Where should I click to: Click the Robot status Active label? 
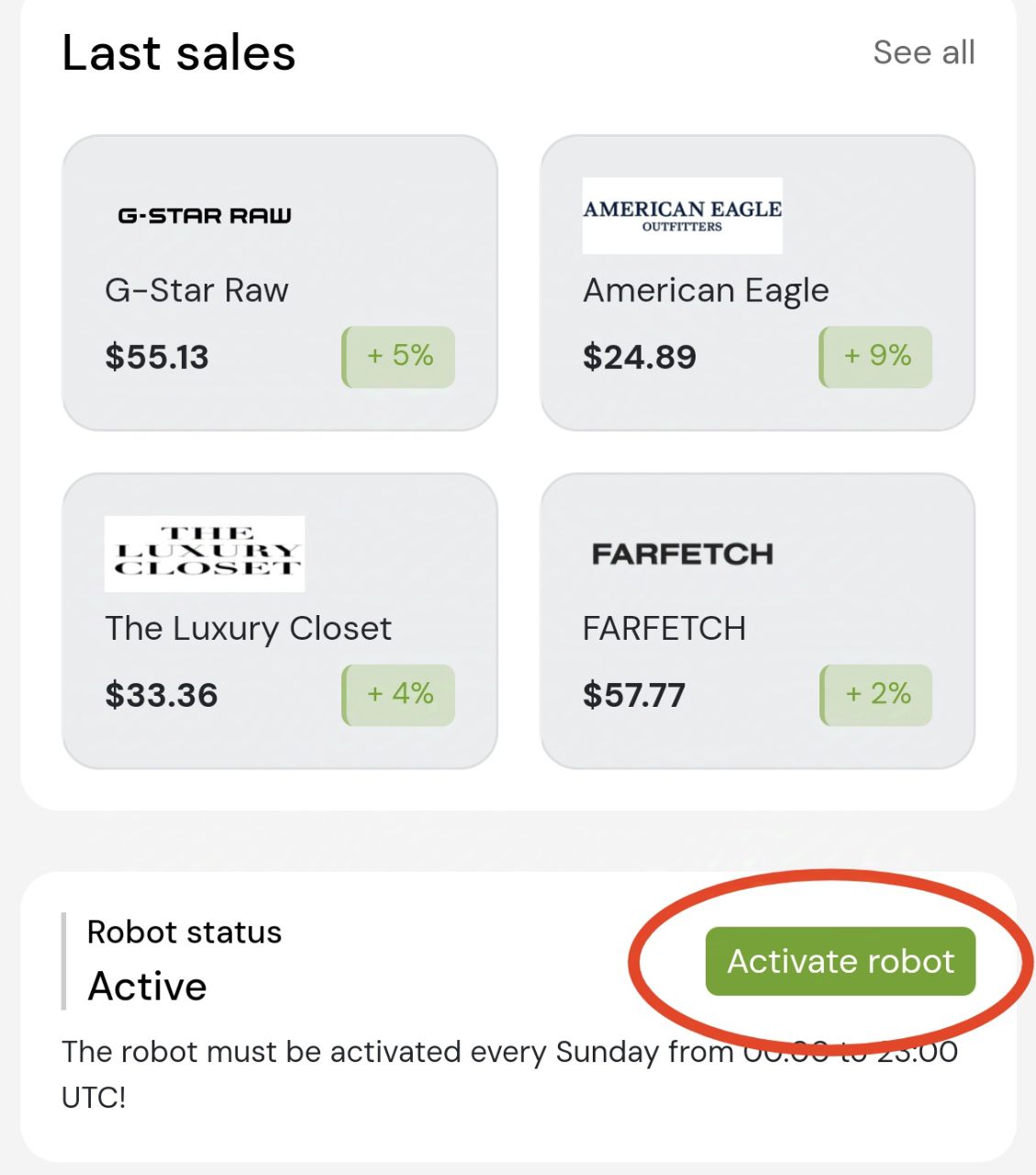pos(148,987)
